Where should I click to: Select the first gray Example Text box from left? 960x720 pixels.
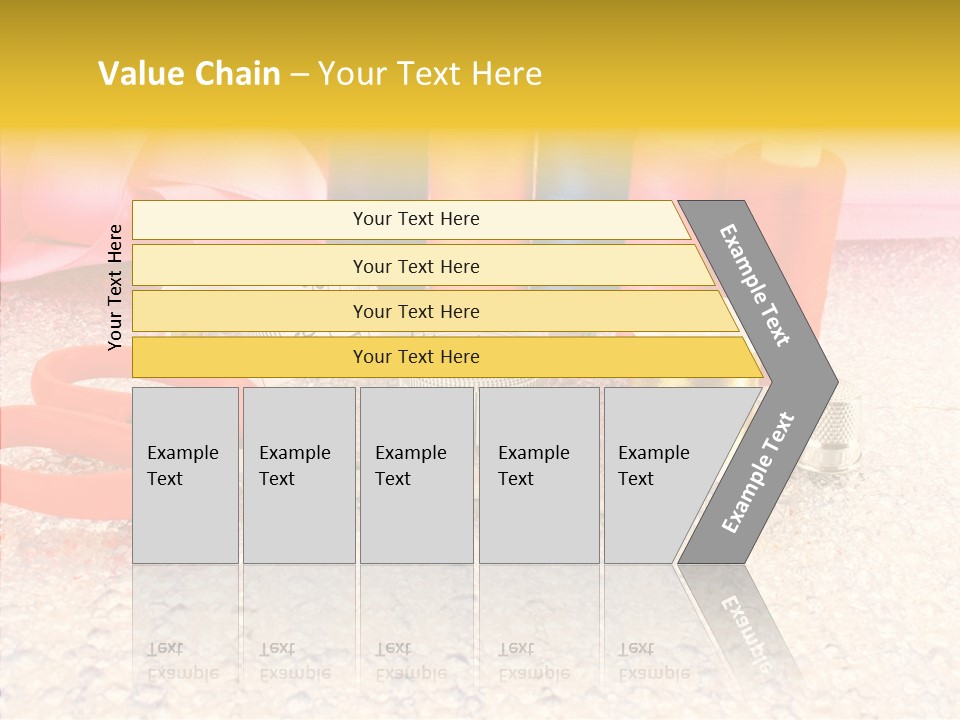pos(185,474)
